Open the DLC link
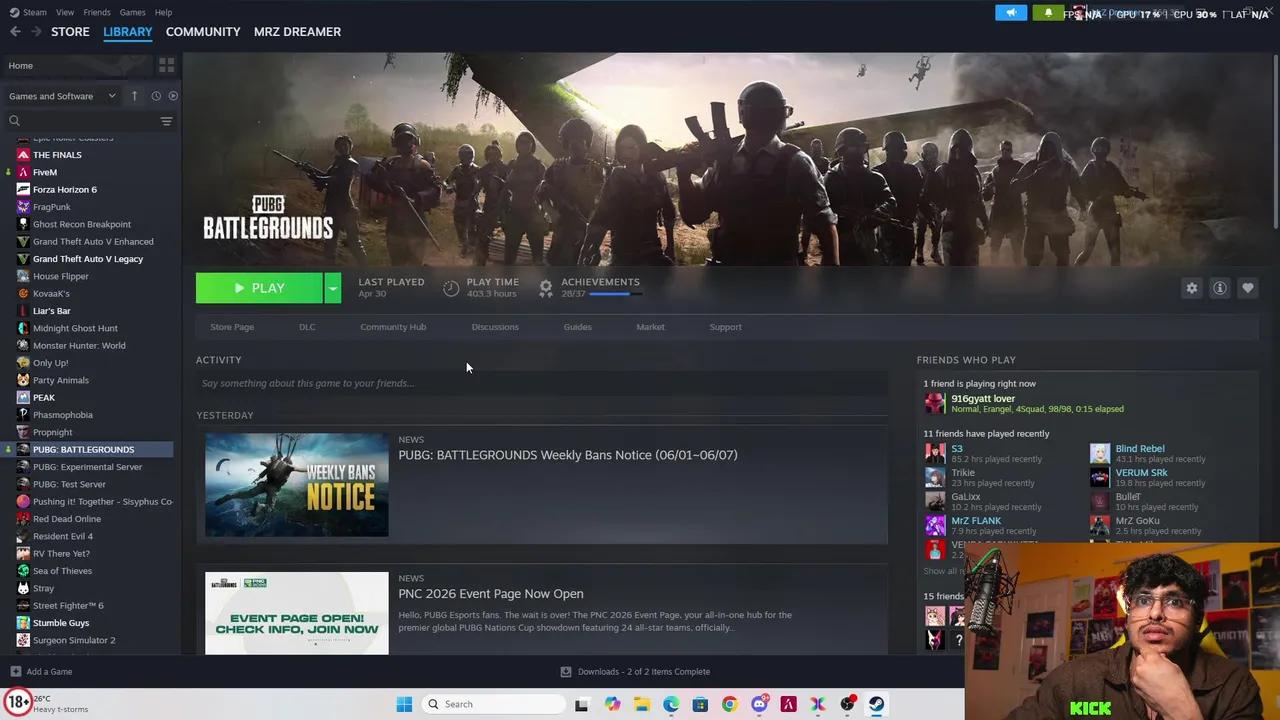This screenshot has width=1280, height=720. (x=307, y=327)
